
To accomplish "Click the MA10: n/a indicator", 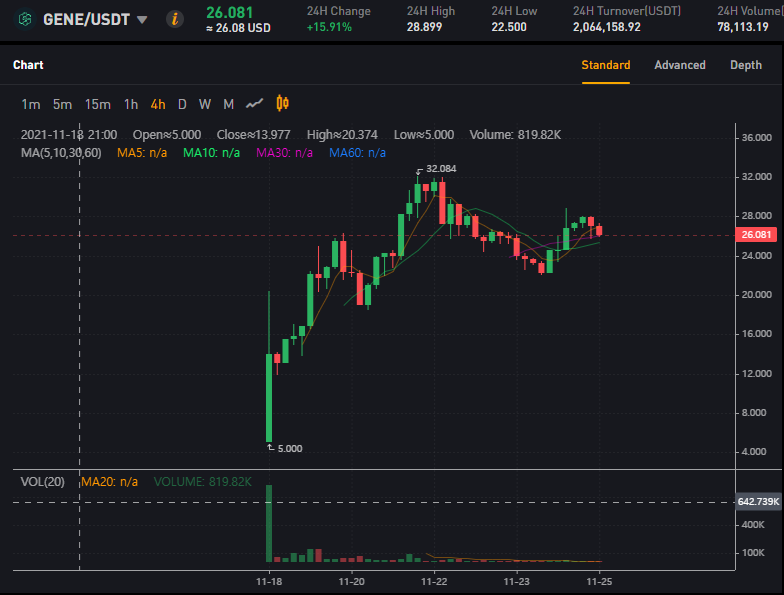I will [x=211, y=152].
